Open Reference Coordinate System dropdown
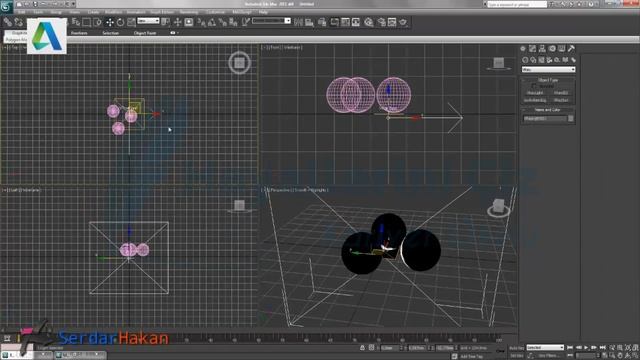640x360 pixels. point(148,20)
